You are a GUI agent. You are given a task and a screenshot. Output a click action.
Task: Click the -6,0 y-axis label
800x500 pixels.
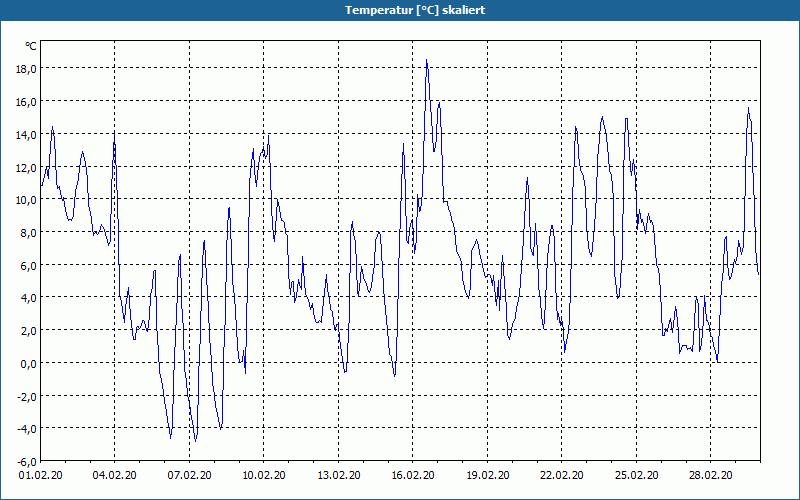[27, 462]
